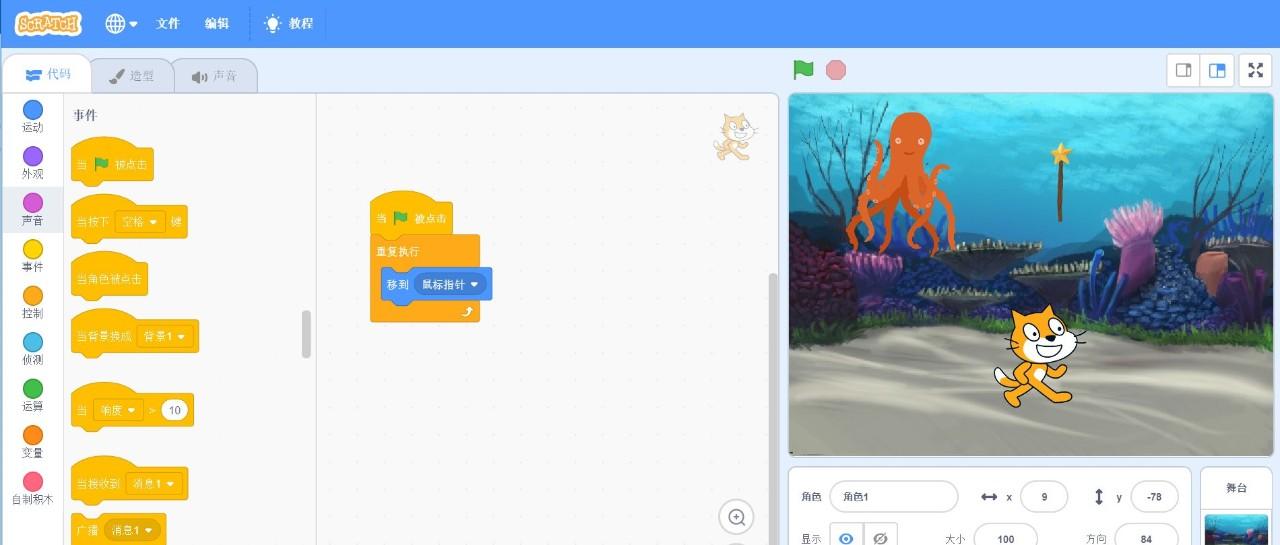
Task: Click the palette block 当绿旗被点击
Action: point(112,161)
